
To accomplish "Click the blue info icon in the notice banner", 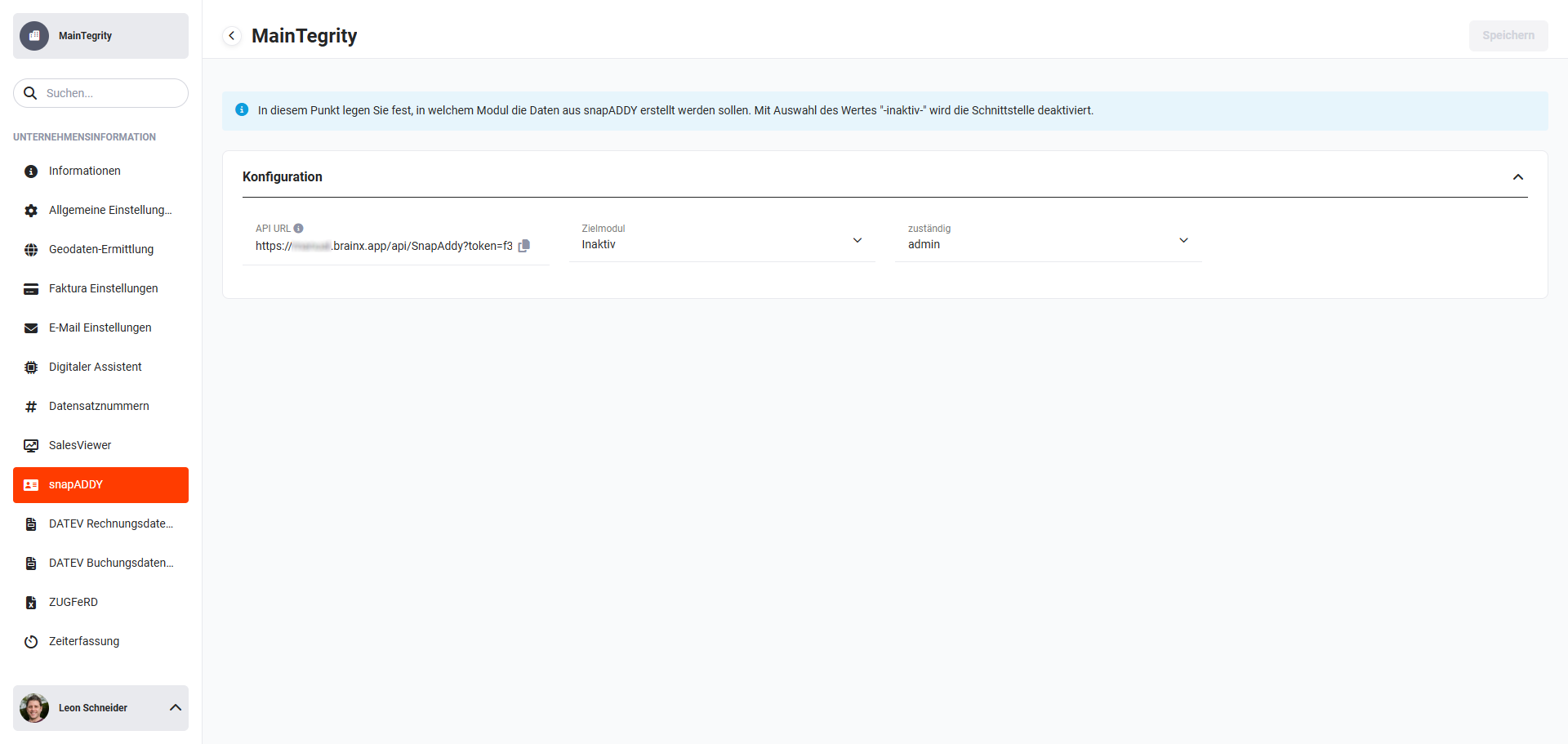I will [242, 109].
